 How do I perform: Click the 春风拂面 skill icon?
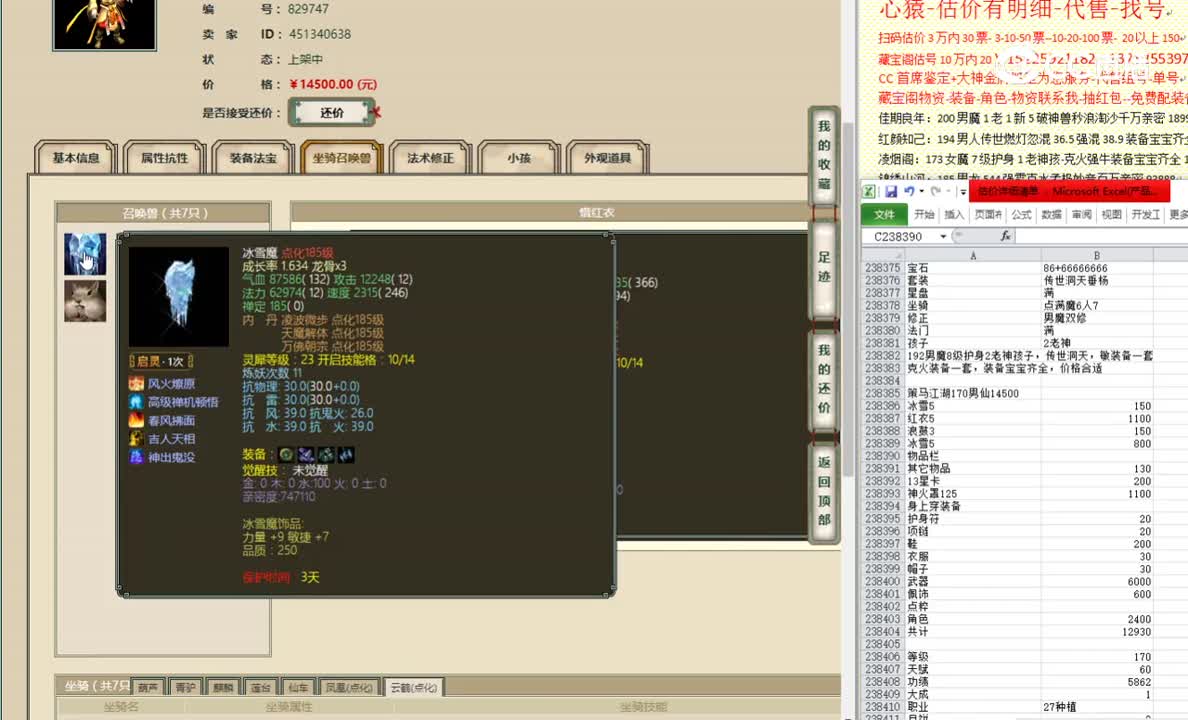(x=136, y=420)
